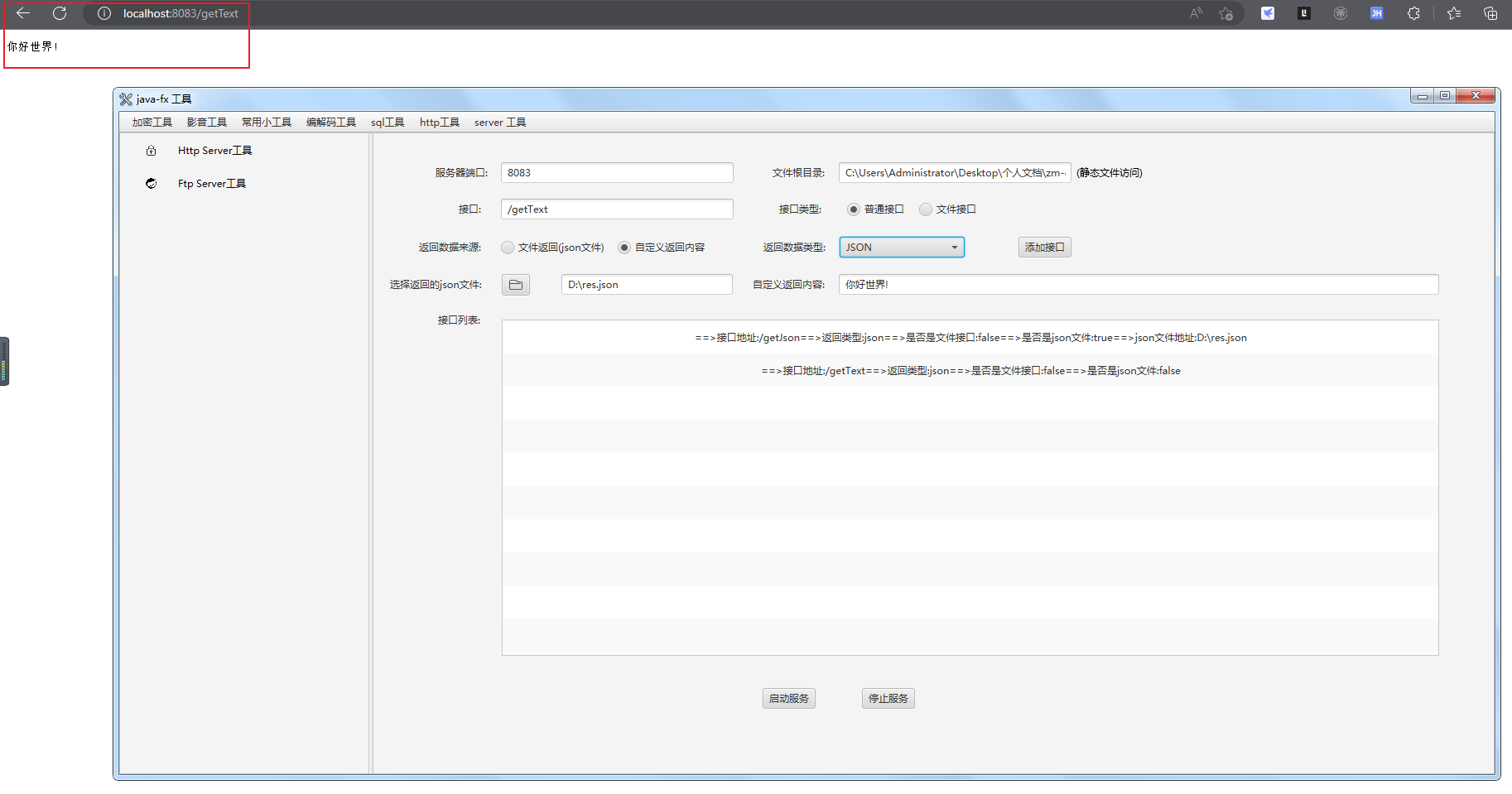
Task: Add this page to favorites
Action: (1226, 13)
